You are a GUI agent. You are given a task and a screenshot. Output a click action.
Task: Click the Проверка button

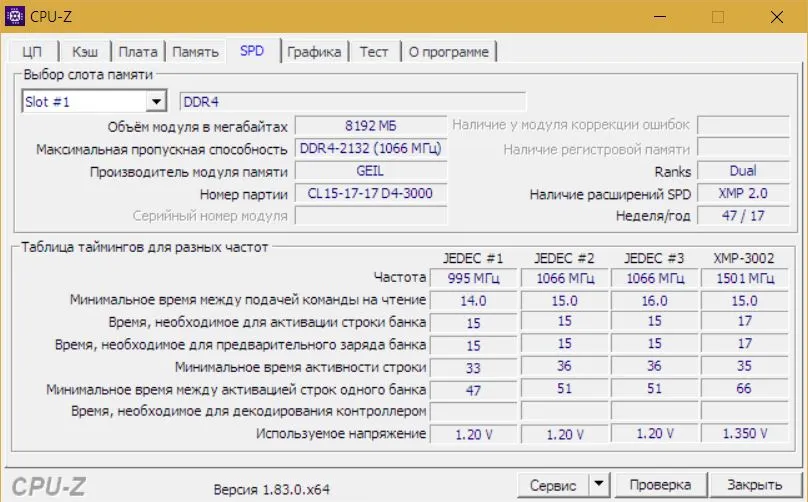pyautogui.click(x=660, y=485)
